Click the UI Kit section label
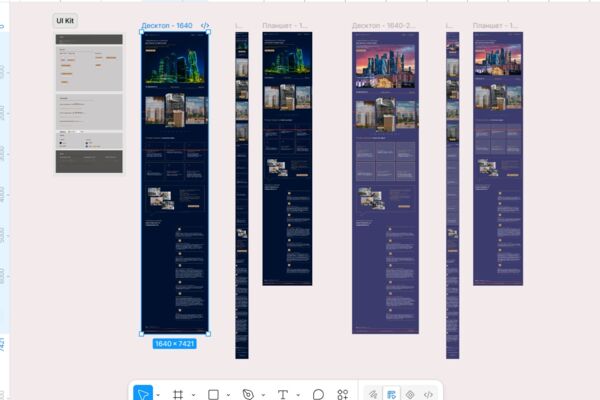600x400 pixels. point(65,21)
